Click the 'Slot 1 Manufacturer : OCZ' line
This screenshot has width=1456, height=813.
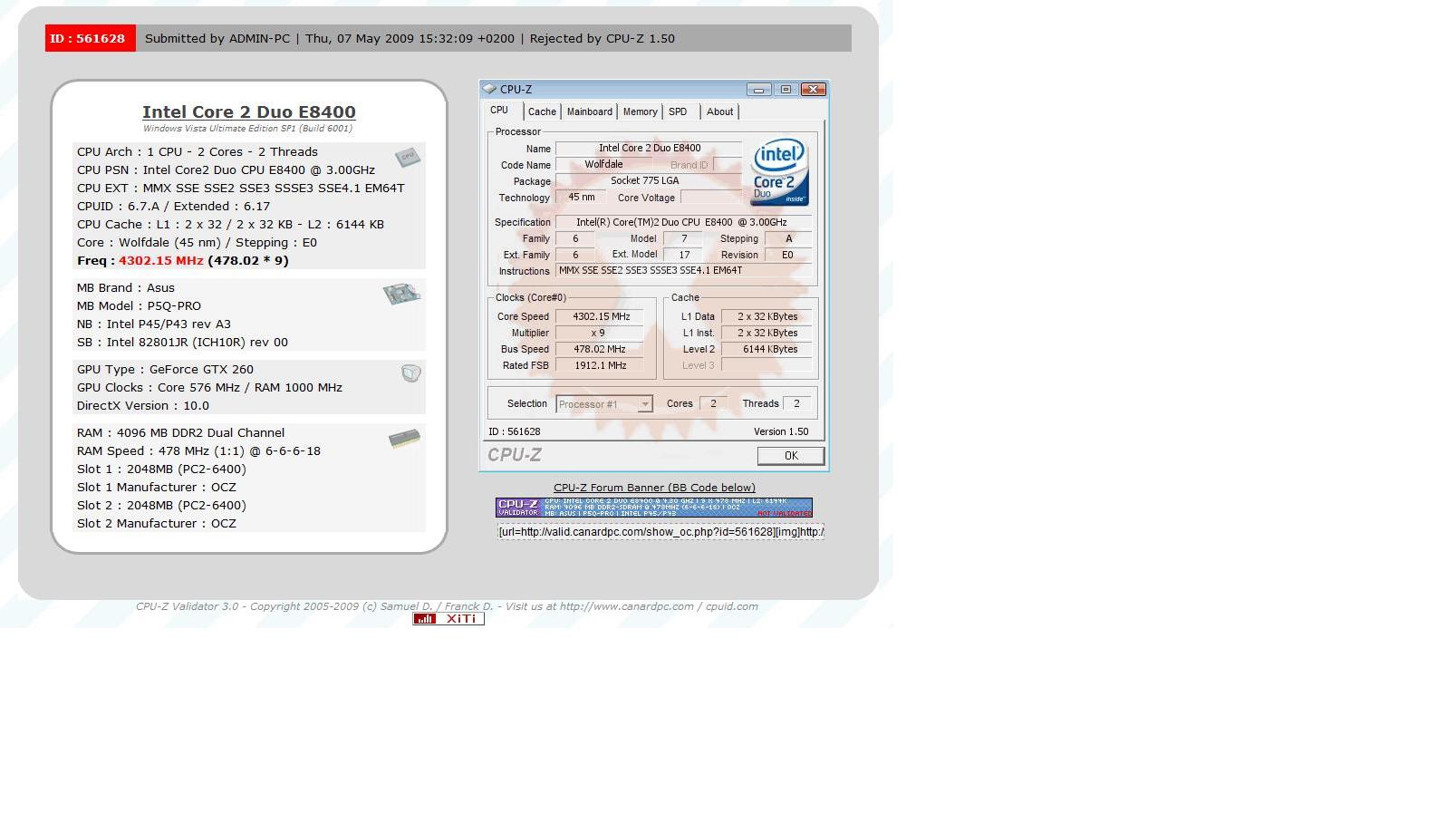pyautogui.click(x=157, y=487)
